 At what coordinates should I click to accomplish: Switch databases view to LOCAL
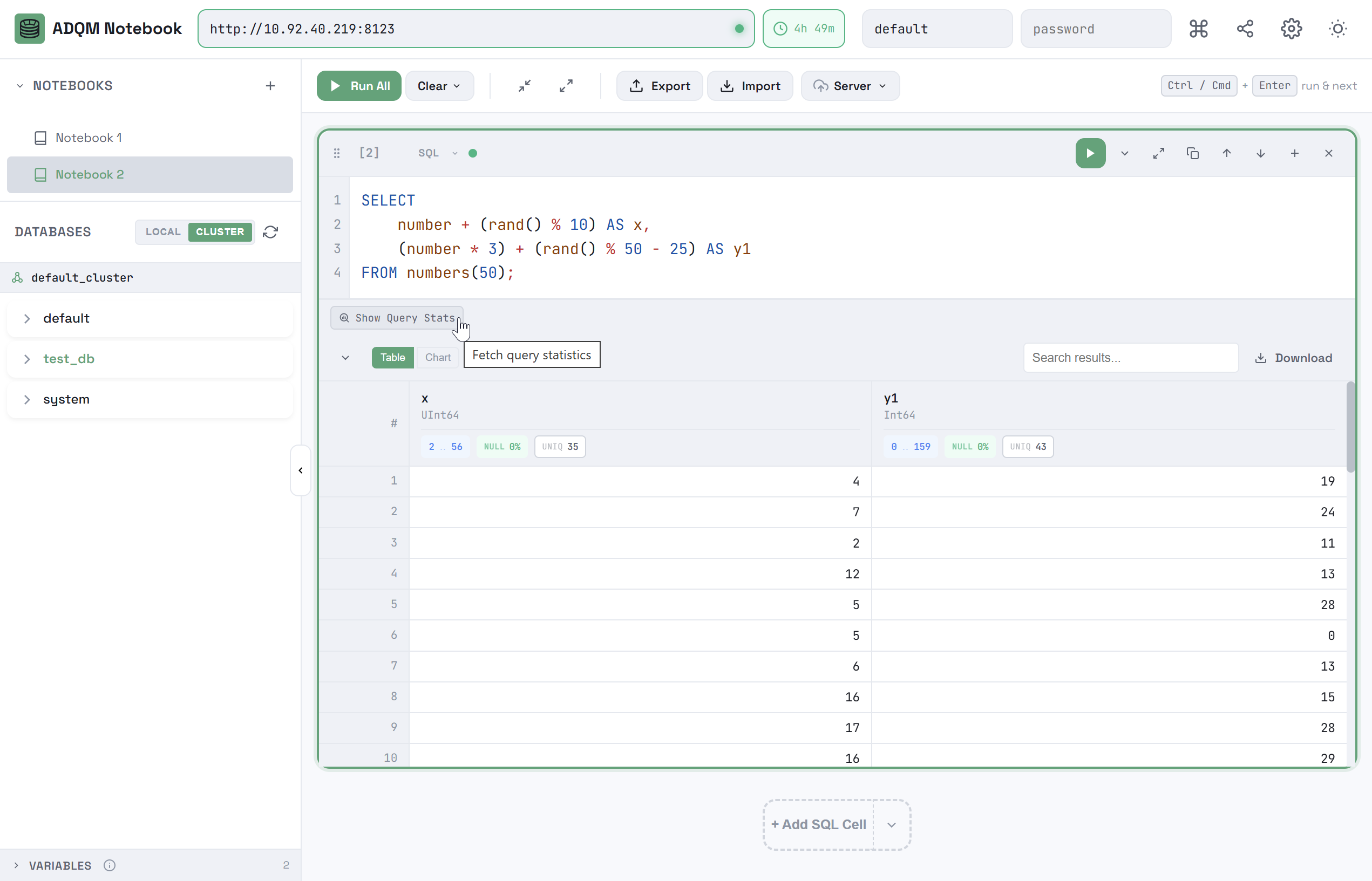pos(162,231)
